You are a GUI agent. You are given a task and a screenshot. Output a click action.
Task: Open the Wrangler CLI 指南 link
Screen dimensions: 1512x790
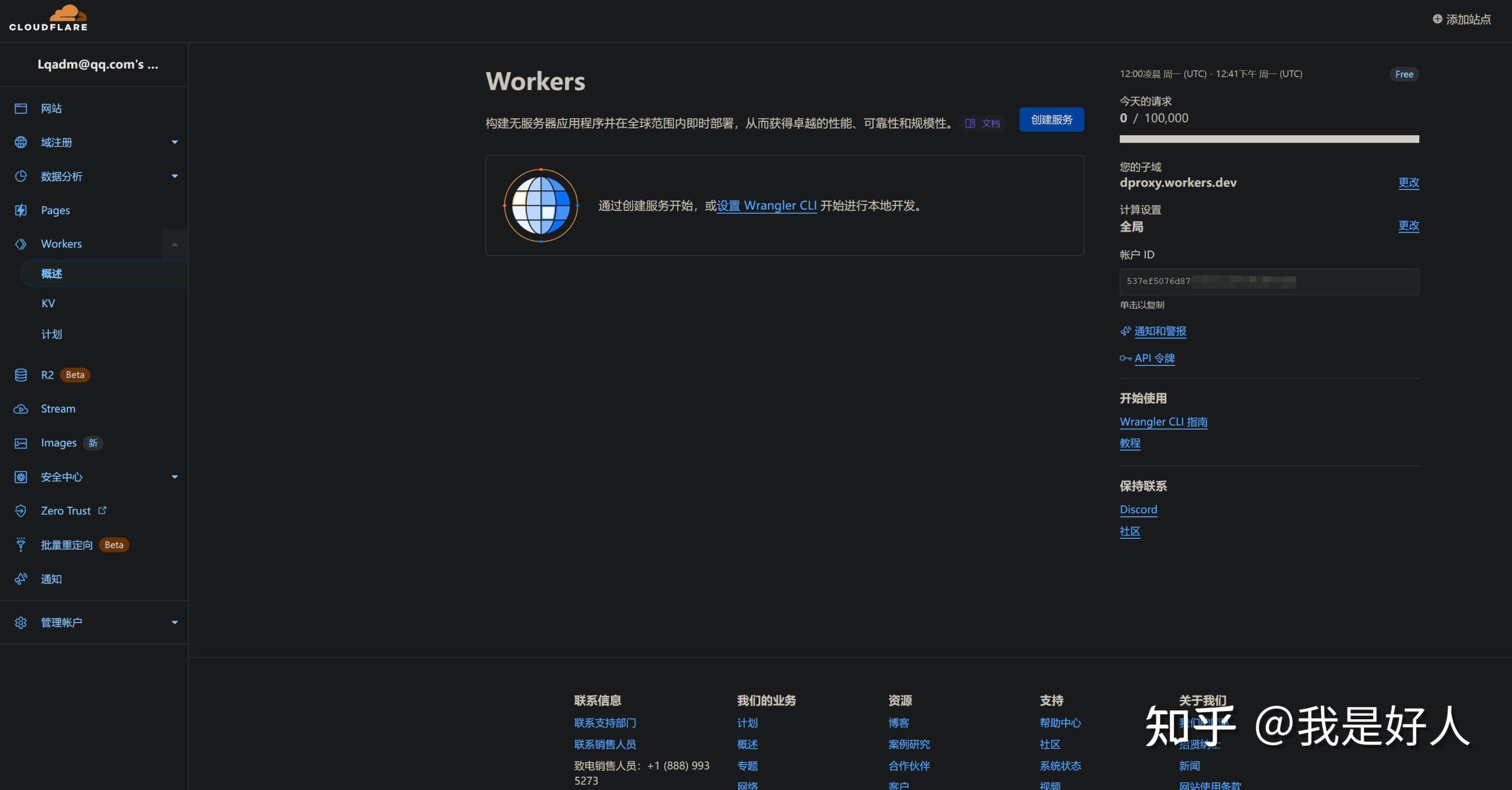pos(1164,422)
